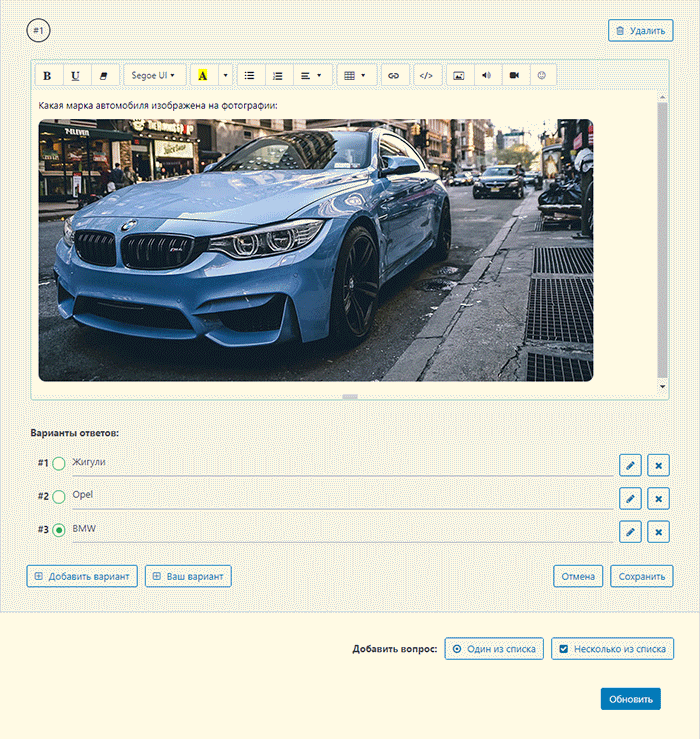The image size is (700, 741).
Task: Insert a numbered list
Action: tap(278, 76)
